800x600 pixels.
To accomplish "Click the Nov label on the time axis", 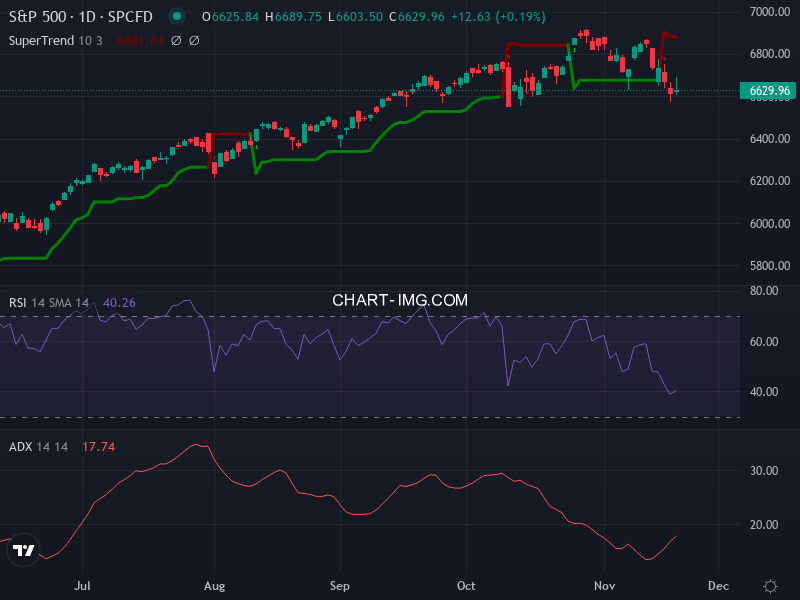I will point(604,586).
